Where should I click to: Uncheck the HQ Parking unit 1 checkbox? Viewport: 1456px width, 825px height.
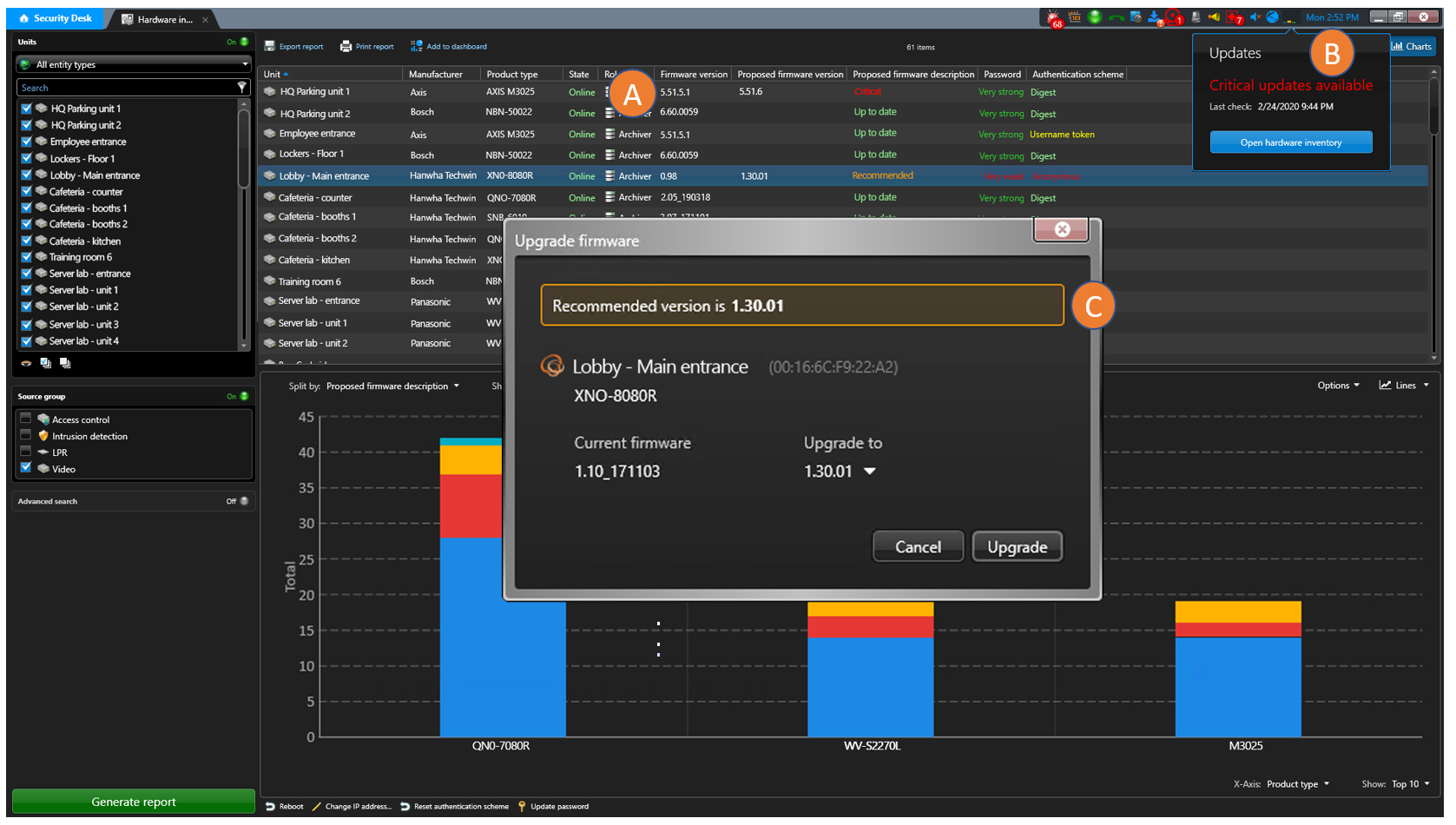(25, 108)
